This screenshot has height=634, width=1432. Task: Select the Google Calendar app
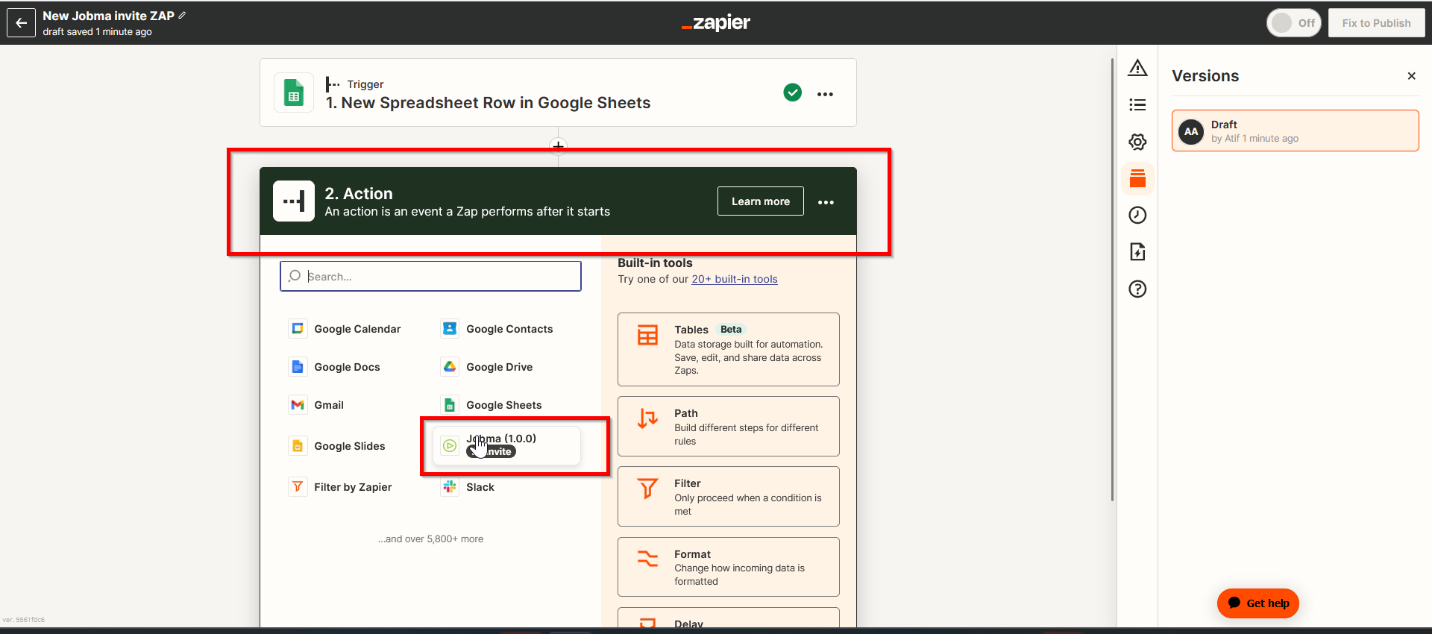[346, 329]
